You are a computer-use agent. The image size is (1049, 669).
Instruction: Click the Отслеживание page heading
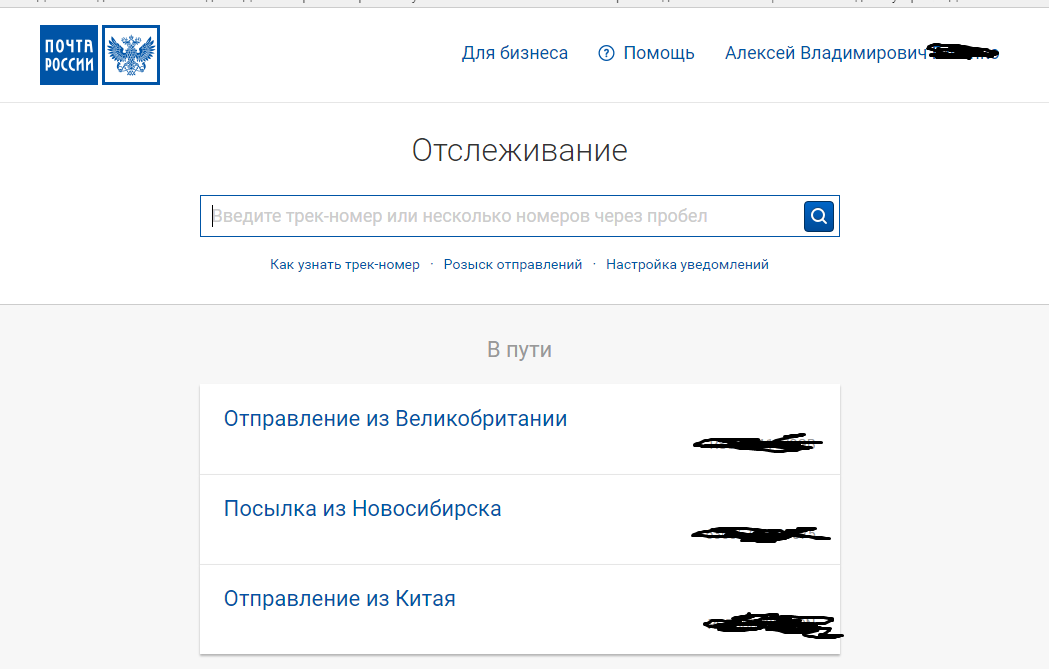519,151
